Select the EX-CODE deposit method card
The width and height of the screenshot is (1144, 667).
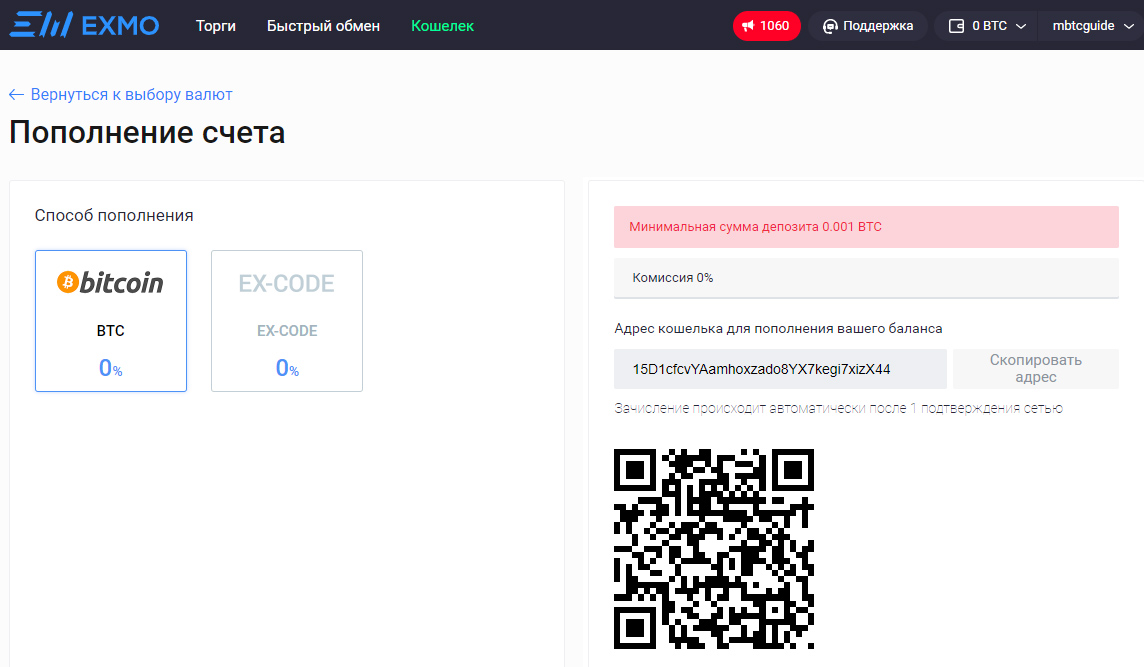[x=286, y=320]
